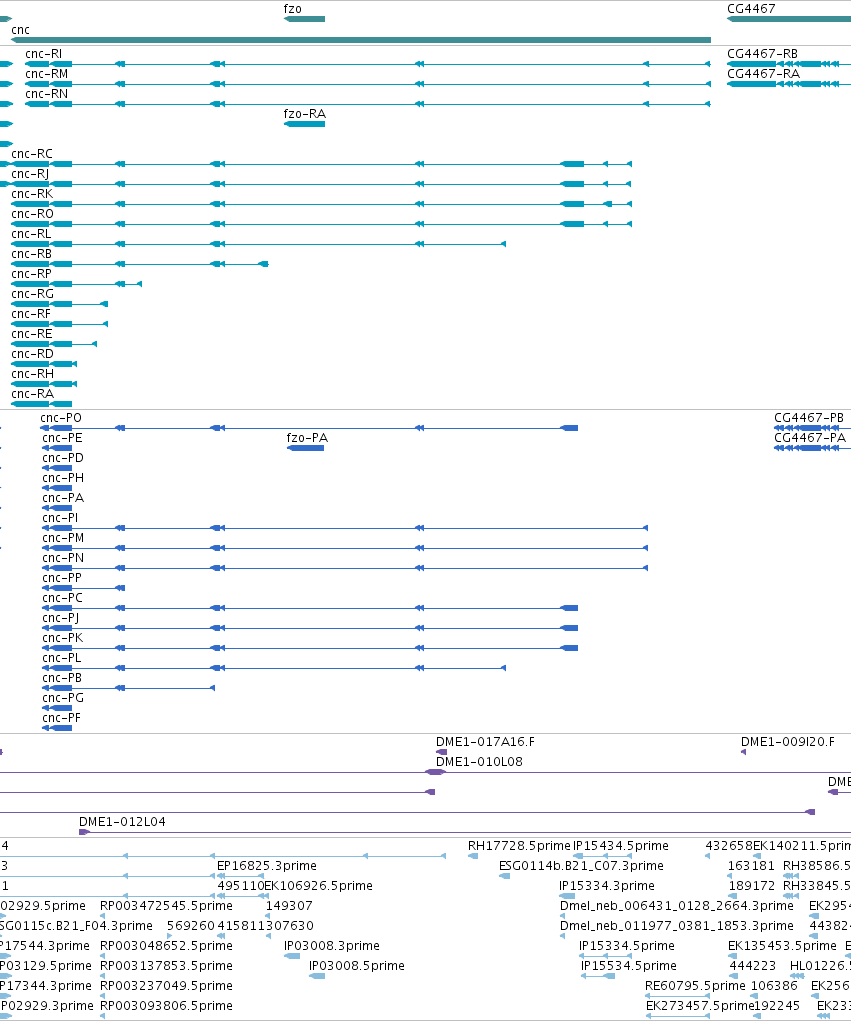Click the RP003093806.5prime EST label

click(166, 1005)
